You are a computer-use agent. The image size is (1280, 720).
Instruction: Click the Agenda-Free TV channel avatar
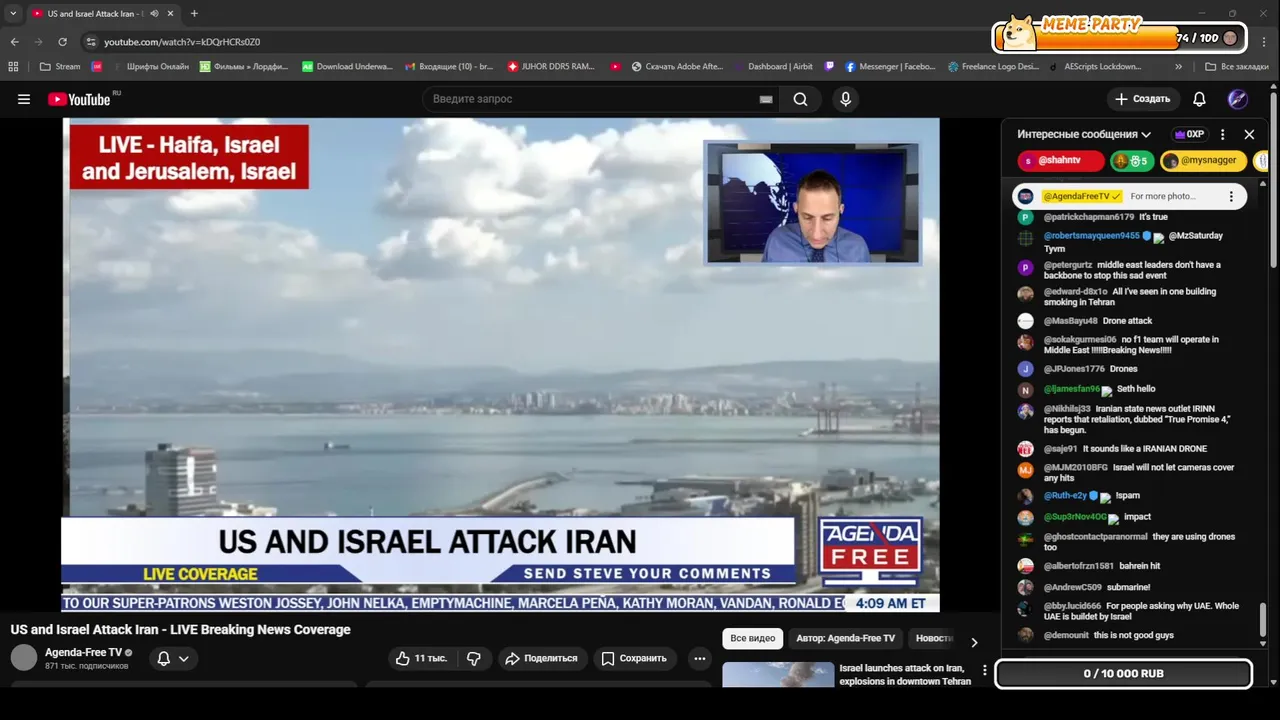[x=24, y=657]
